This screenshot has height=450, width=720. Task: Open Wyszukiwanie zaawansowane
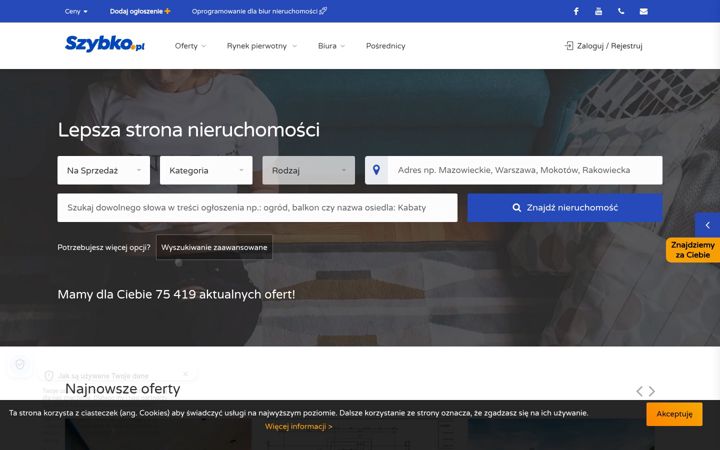pos(214,247)
